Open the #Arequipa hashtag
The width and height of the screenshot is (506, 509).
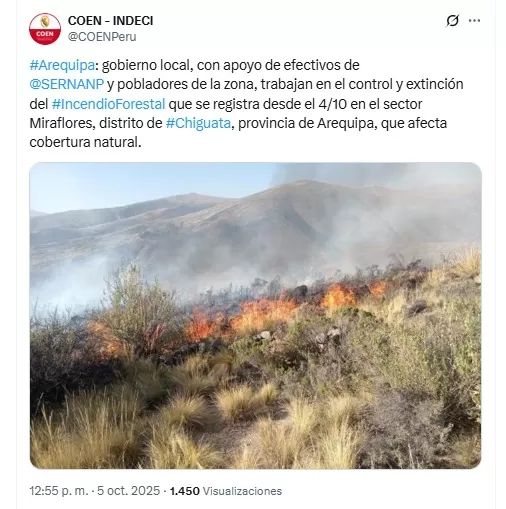[62, 65]
